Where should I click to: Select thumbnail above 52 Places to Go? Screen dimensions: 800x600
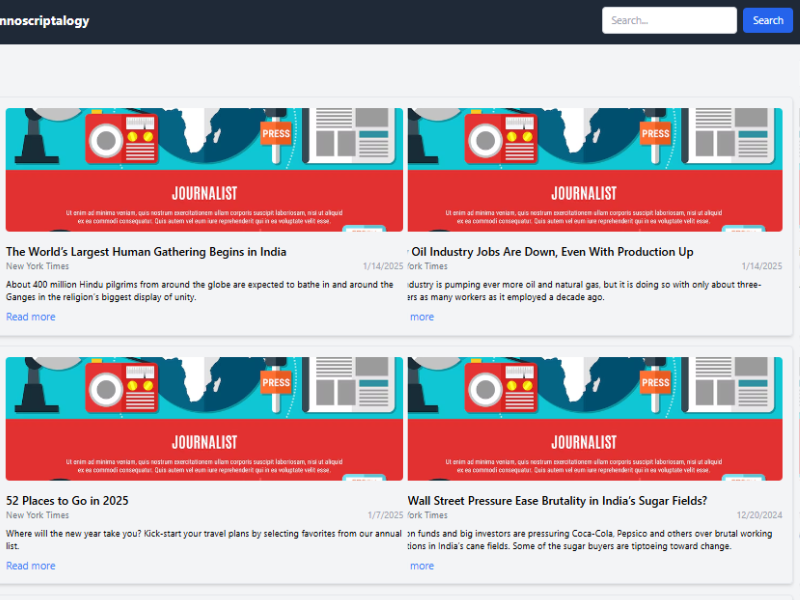coord(204,418)
